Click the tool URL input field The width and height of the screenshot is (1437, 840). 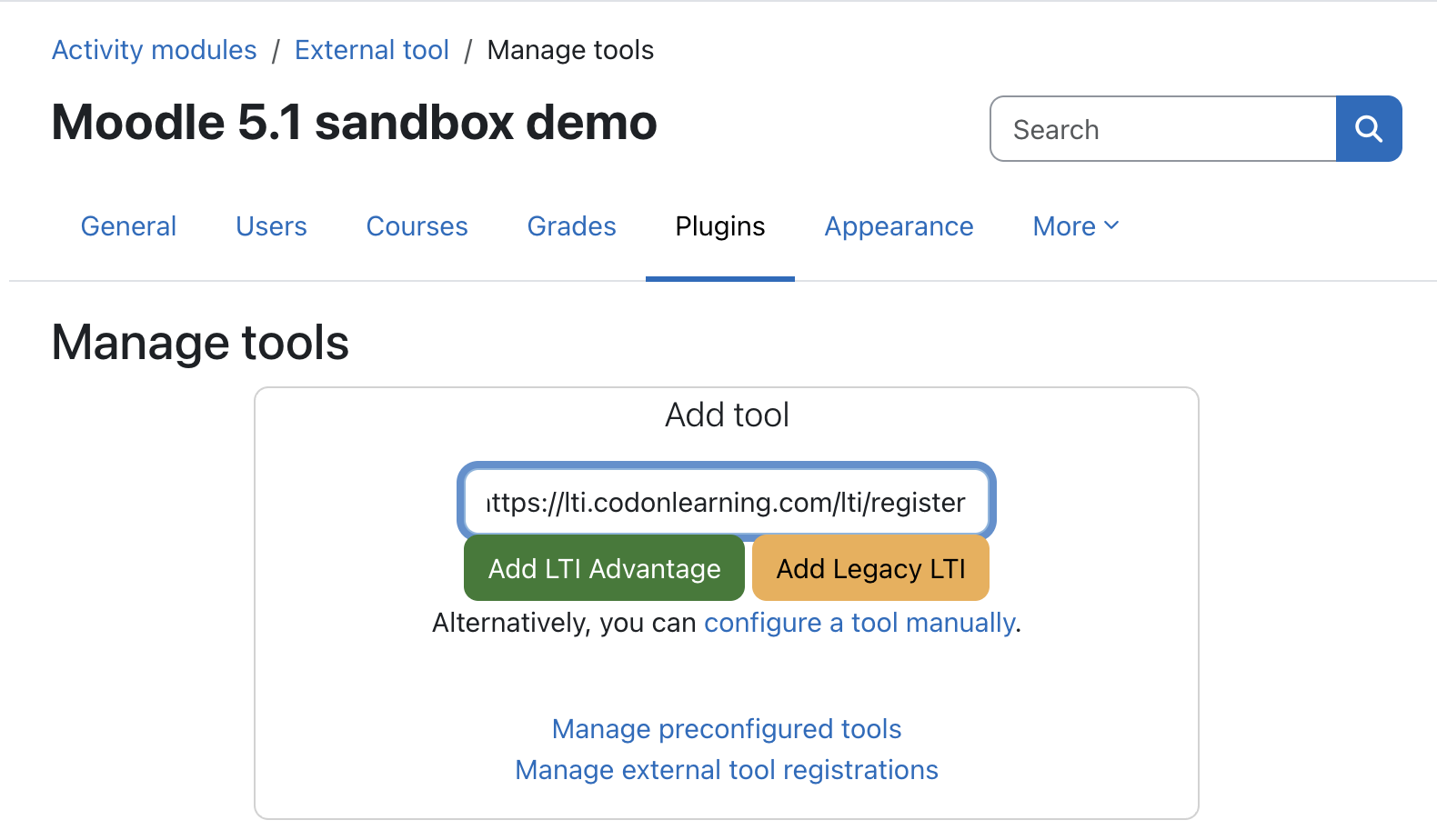(727, 501)
